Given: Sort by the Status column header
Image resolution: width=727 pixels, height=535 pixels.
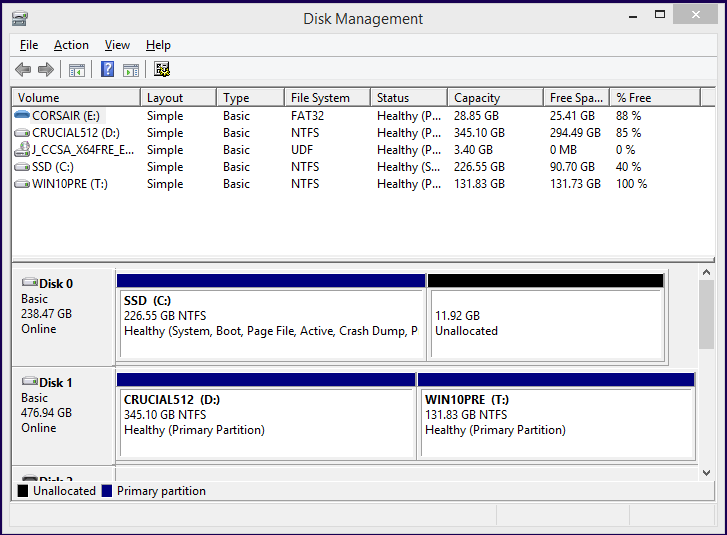Looking at the screenshot, I should tap(409, 98).
